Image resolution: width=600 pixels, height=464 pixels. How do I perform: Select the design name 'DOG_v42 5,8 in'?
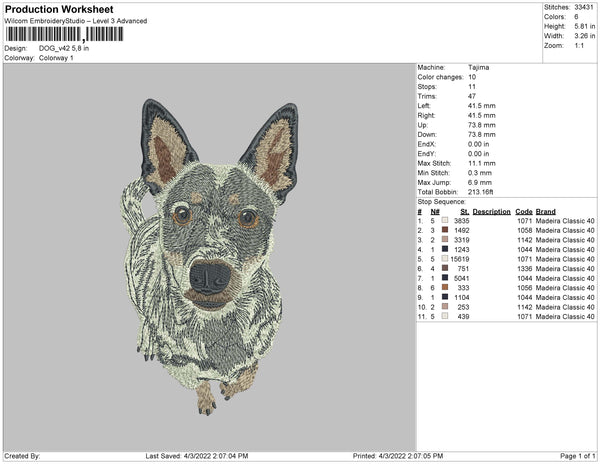(64, 49)
